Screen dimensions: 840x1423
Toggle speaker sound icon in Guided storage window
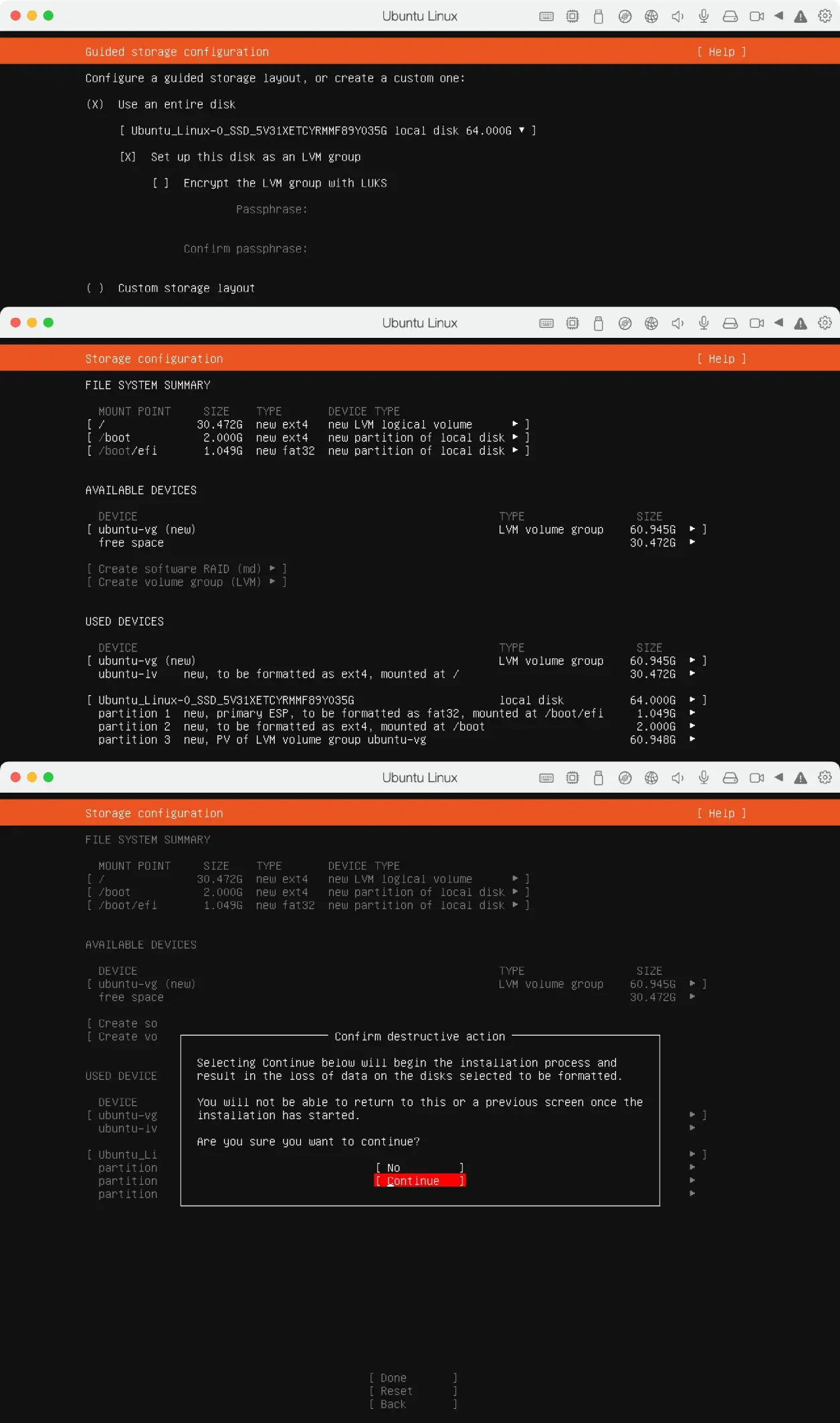click(x=677, y=16)
